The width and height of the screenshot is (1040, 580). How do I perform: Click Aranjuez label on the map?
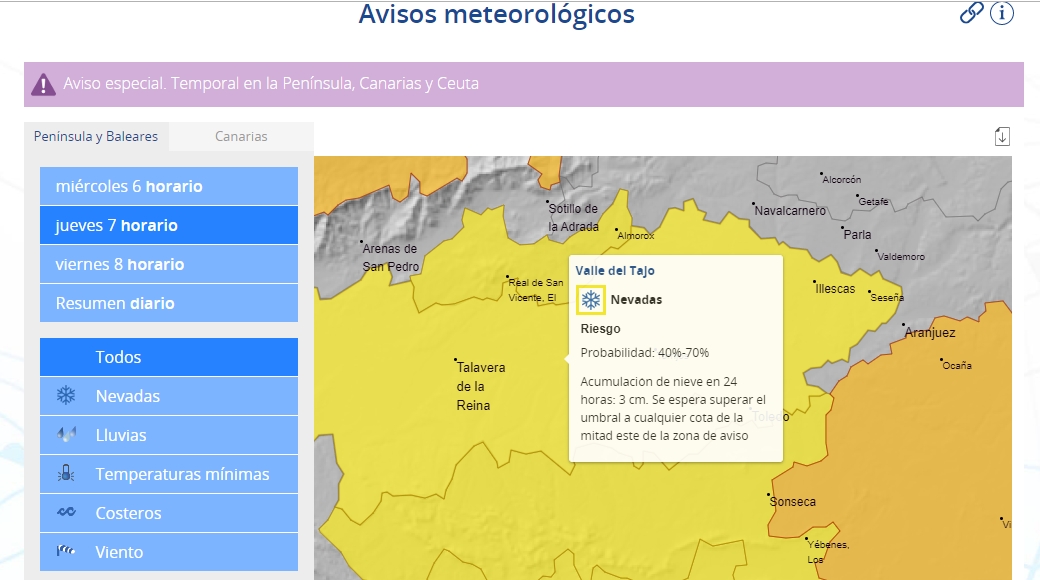click(x=930, y=332)
